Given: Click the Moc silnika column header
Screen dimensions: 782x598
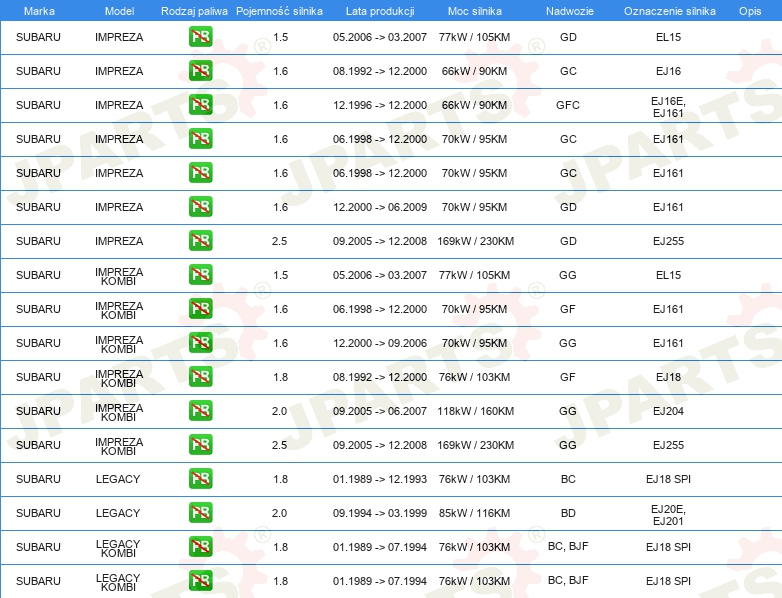Looking at the screenshot, I should [474, 11].
